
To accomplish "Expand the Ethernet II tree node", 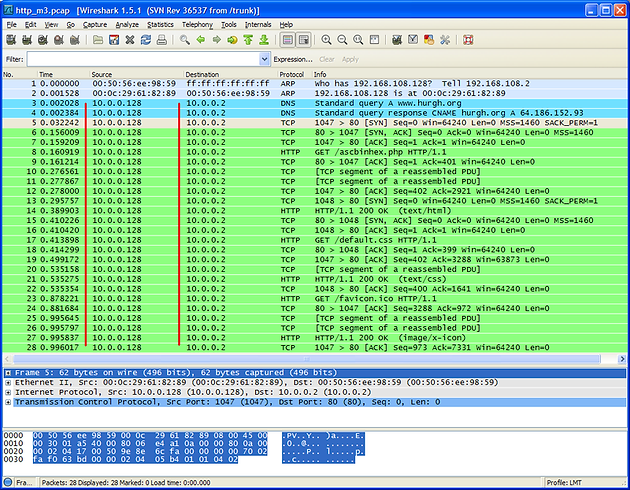I will 8,382.
